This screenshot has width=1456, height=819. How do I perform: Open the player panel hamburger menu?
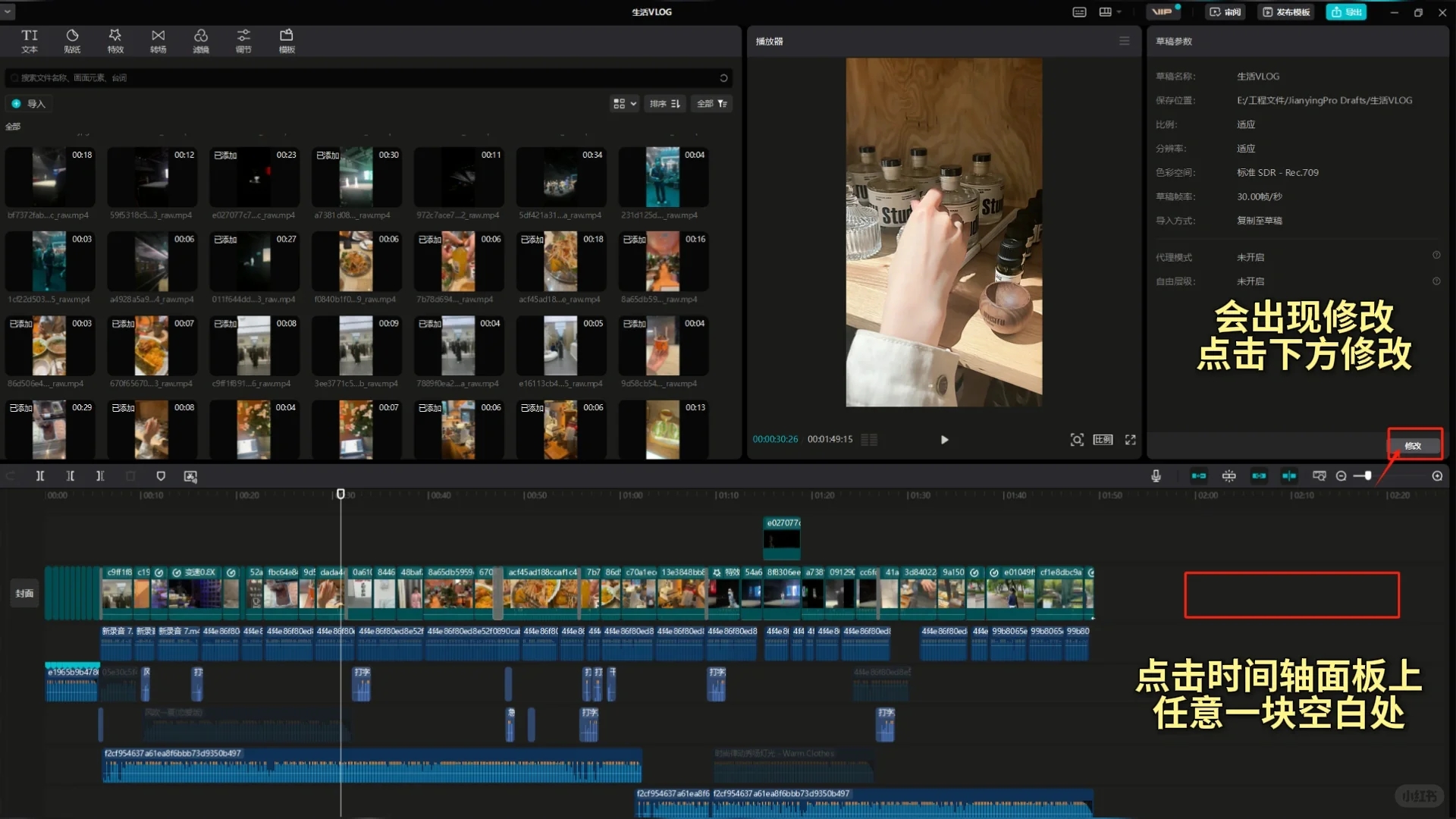[1124, 41]
